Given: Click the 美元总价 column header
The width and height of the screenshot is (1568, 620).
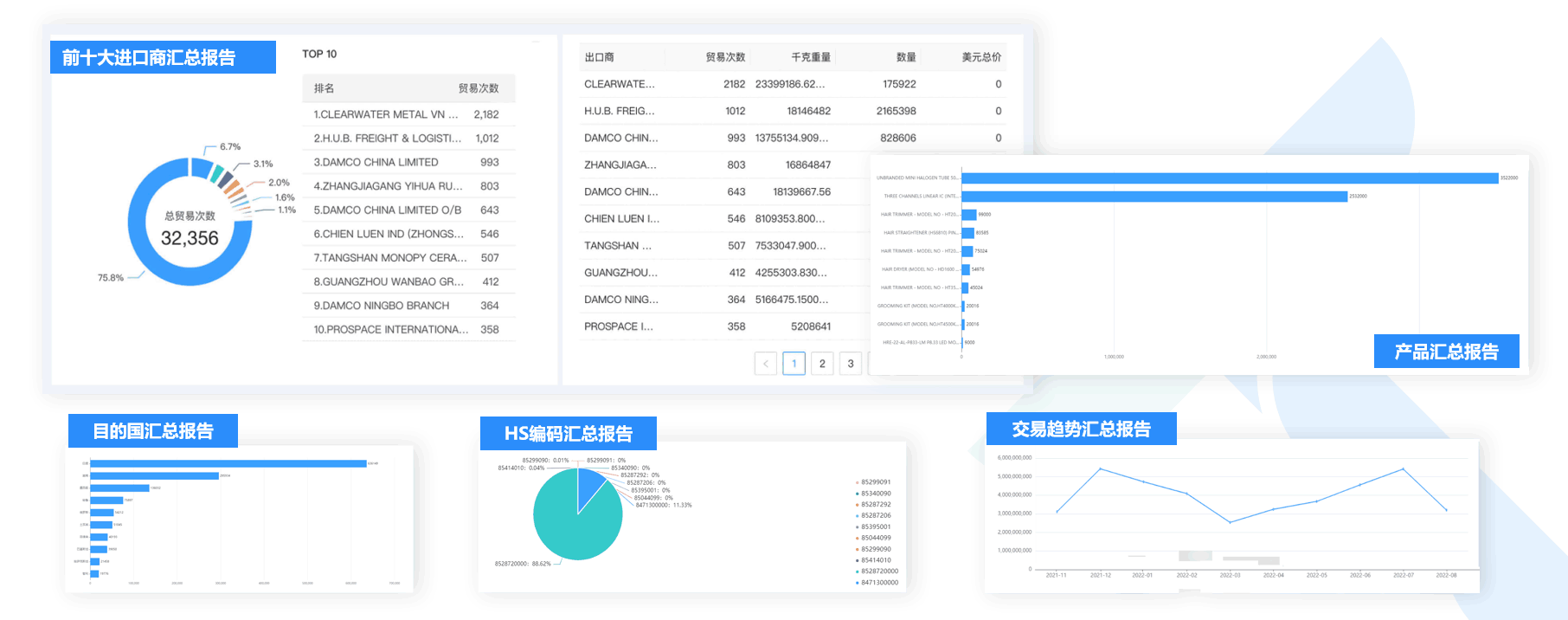Looking at the screenshot, I should [x=981, y=57].
